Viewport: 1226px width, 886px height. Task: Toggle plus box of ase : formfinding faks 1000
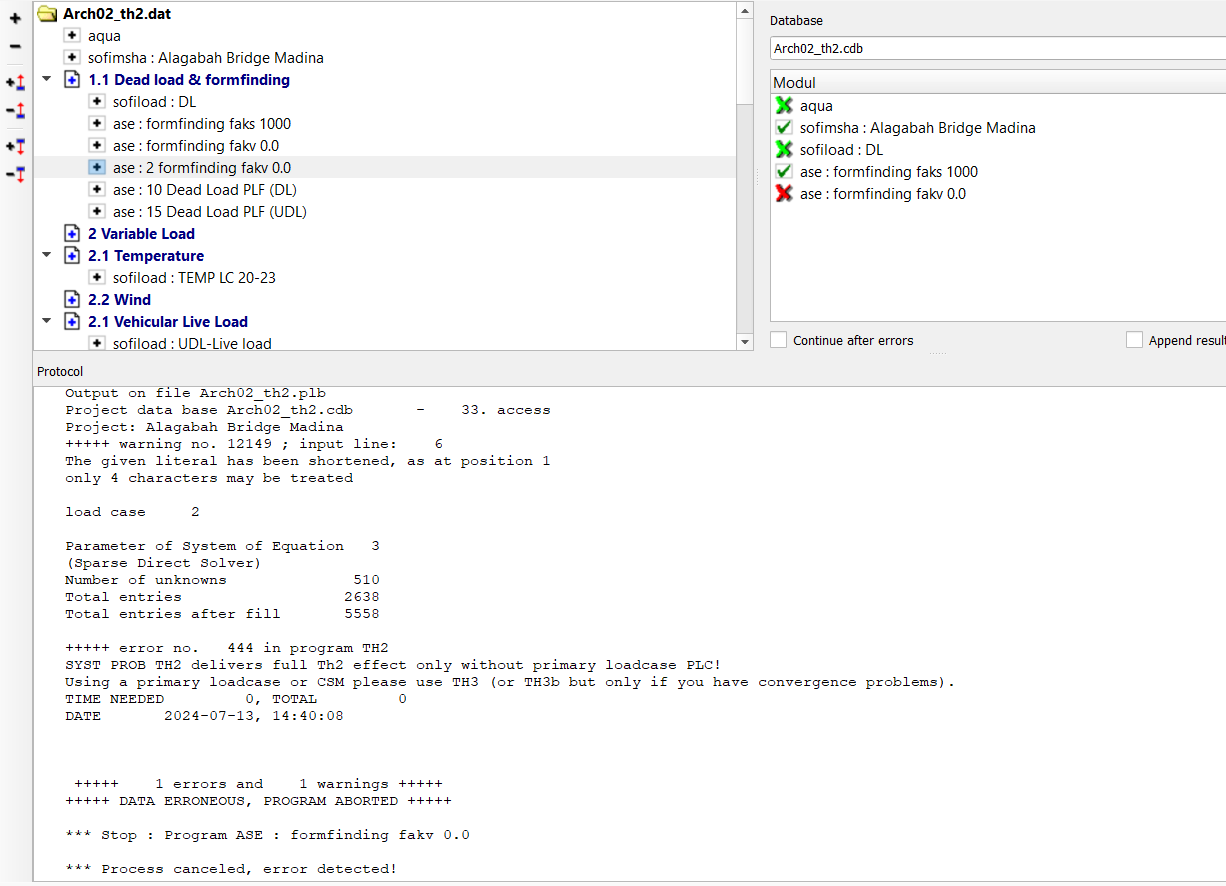(x=97, y=123)
